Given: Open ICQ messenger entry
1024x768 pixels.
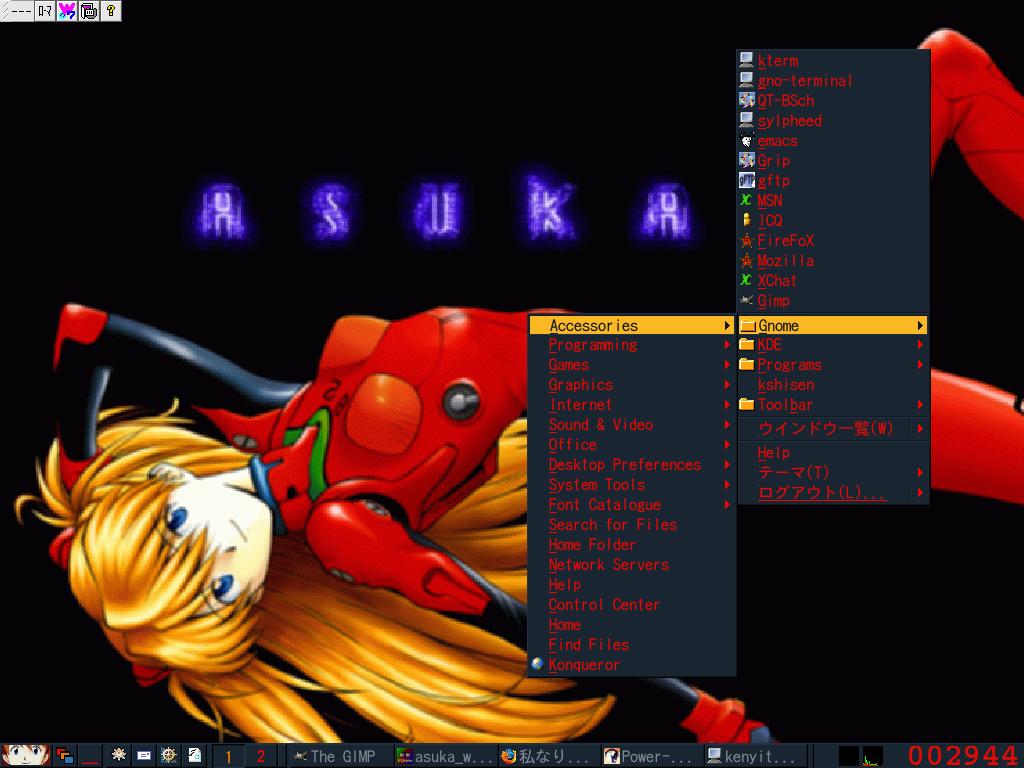Looking at the screenshot, I should point(769,221).
